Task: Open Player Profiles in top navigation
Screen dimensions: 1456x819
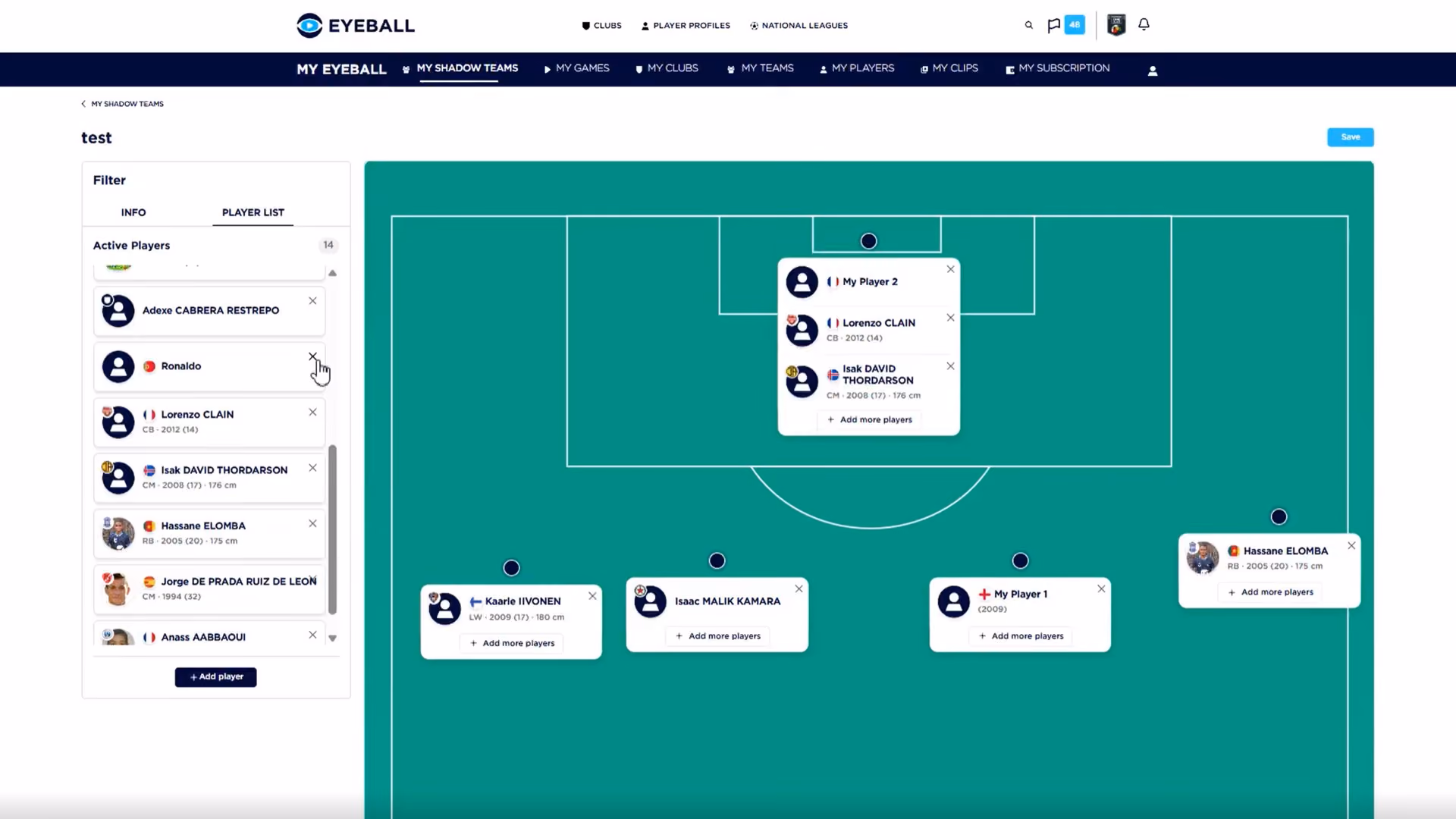Action: click(686, 26)
